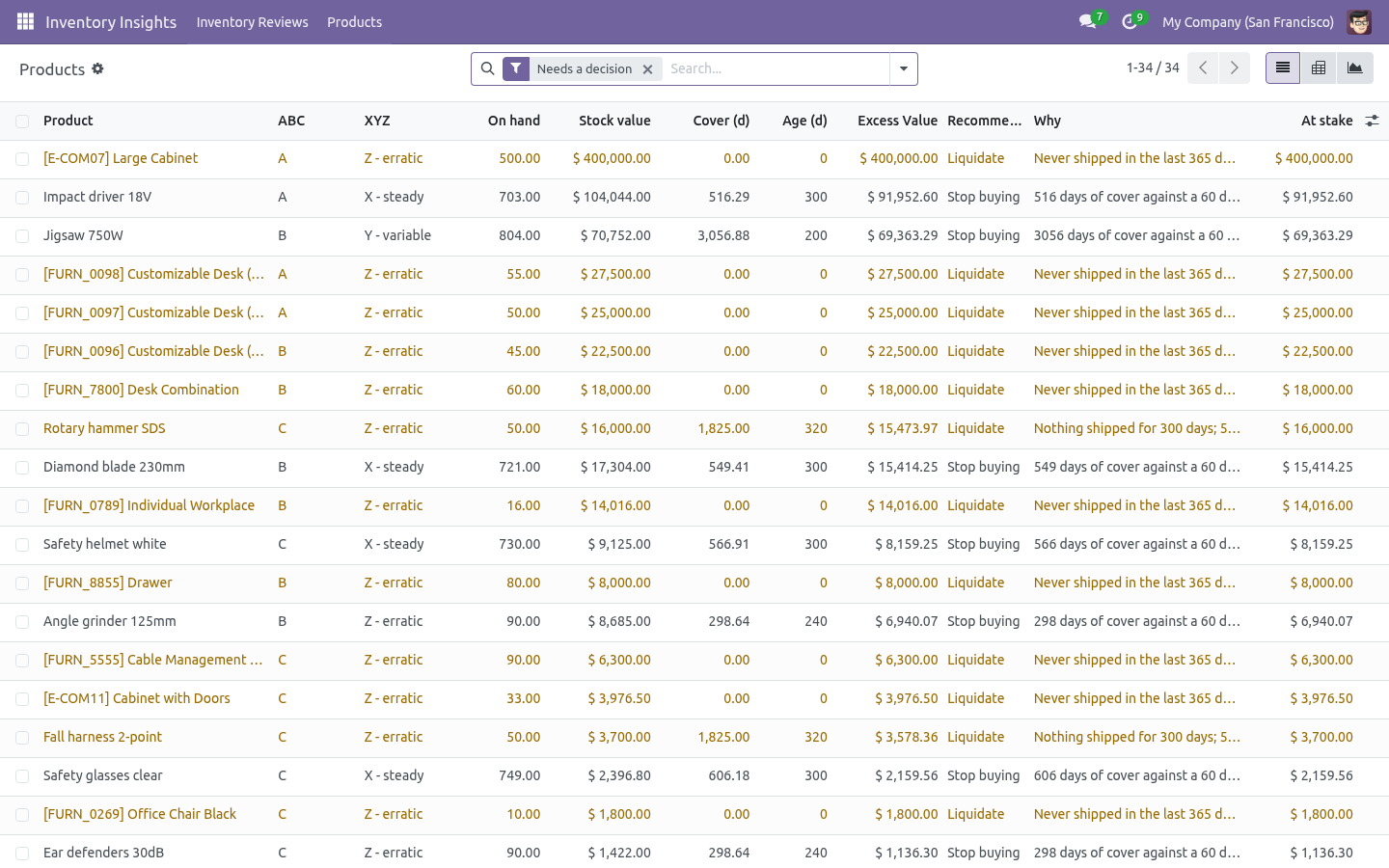Open [FURN_0789] Individual Workplace
Screen dimensions: 1389x868
pos(149,505)
